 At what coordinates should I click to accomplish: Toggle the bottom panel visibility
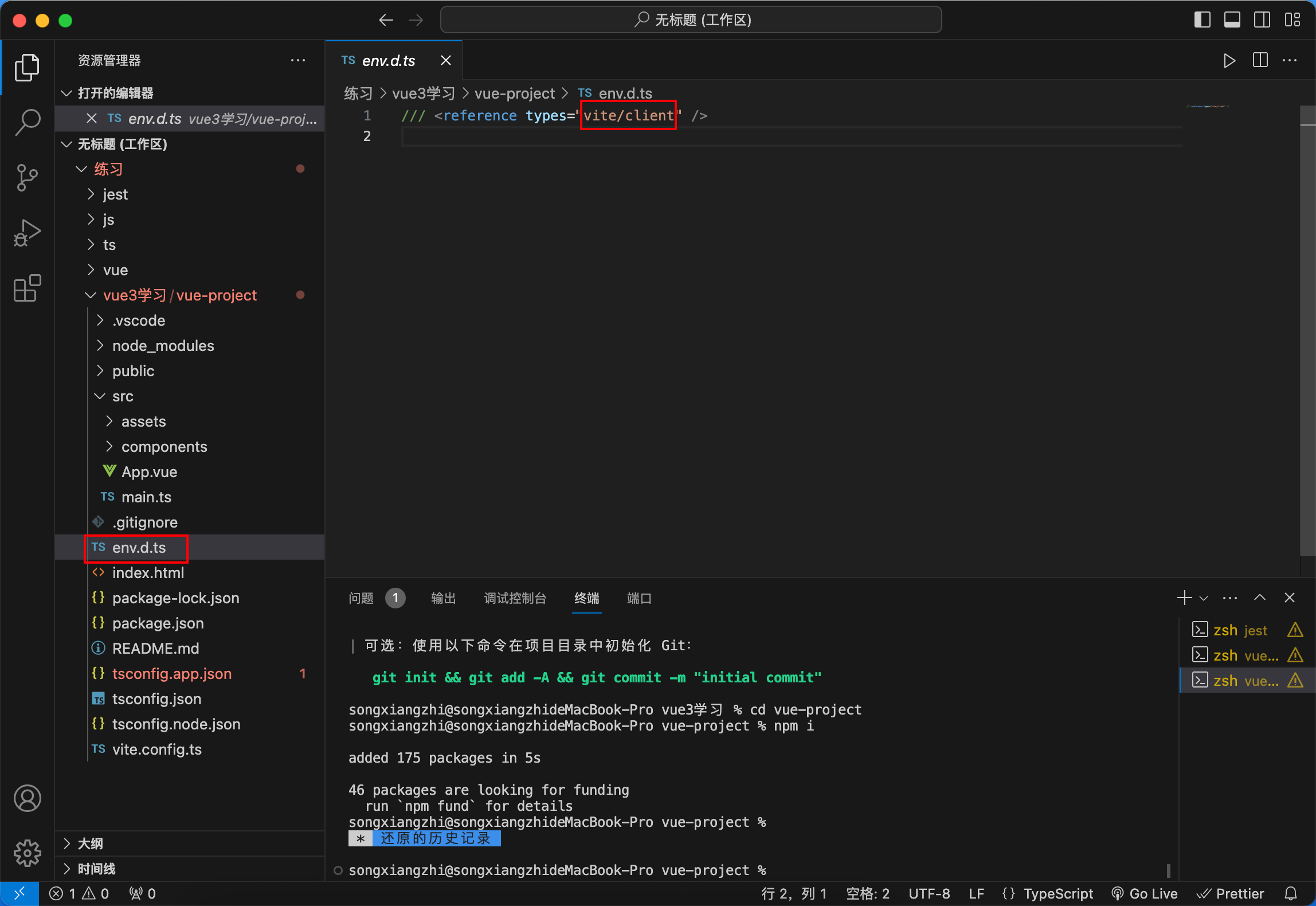1231,19
